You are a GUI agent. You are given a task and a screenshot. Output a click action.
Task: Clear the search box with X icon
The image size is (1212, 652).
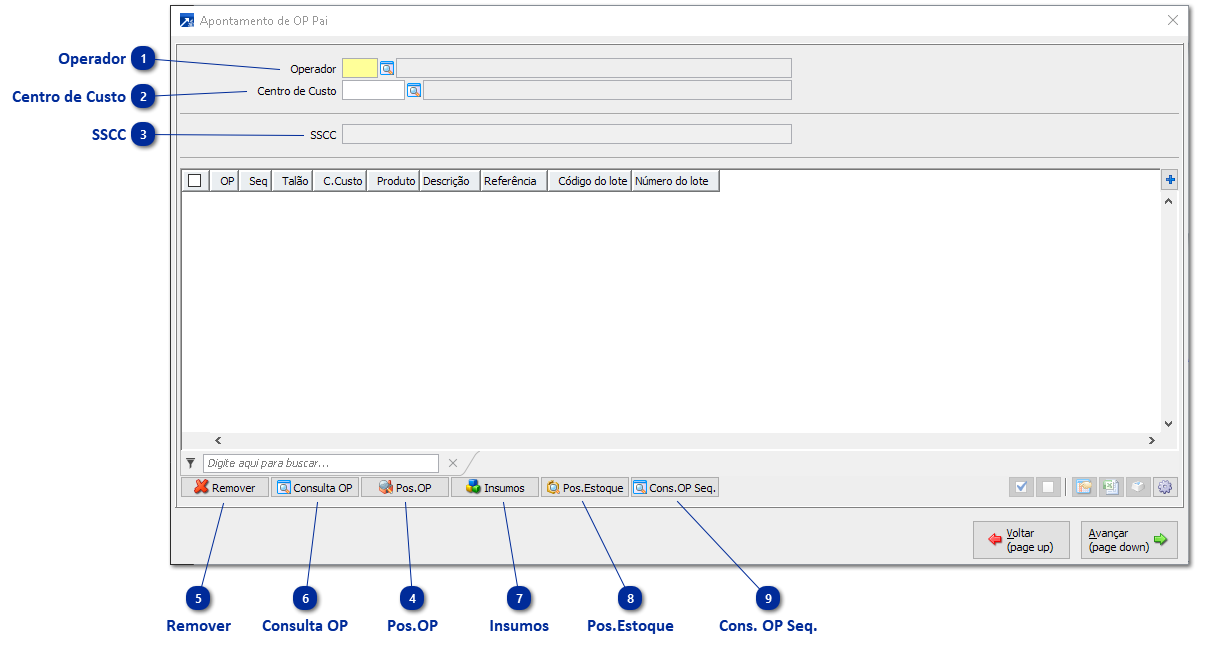(452, 463)
